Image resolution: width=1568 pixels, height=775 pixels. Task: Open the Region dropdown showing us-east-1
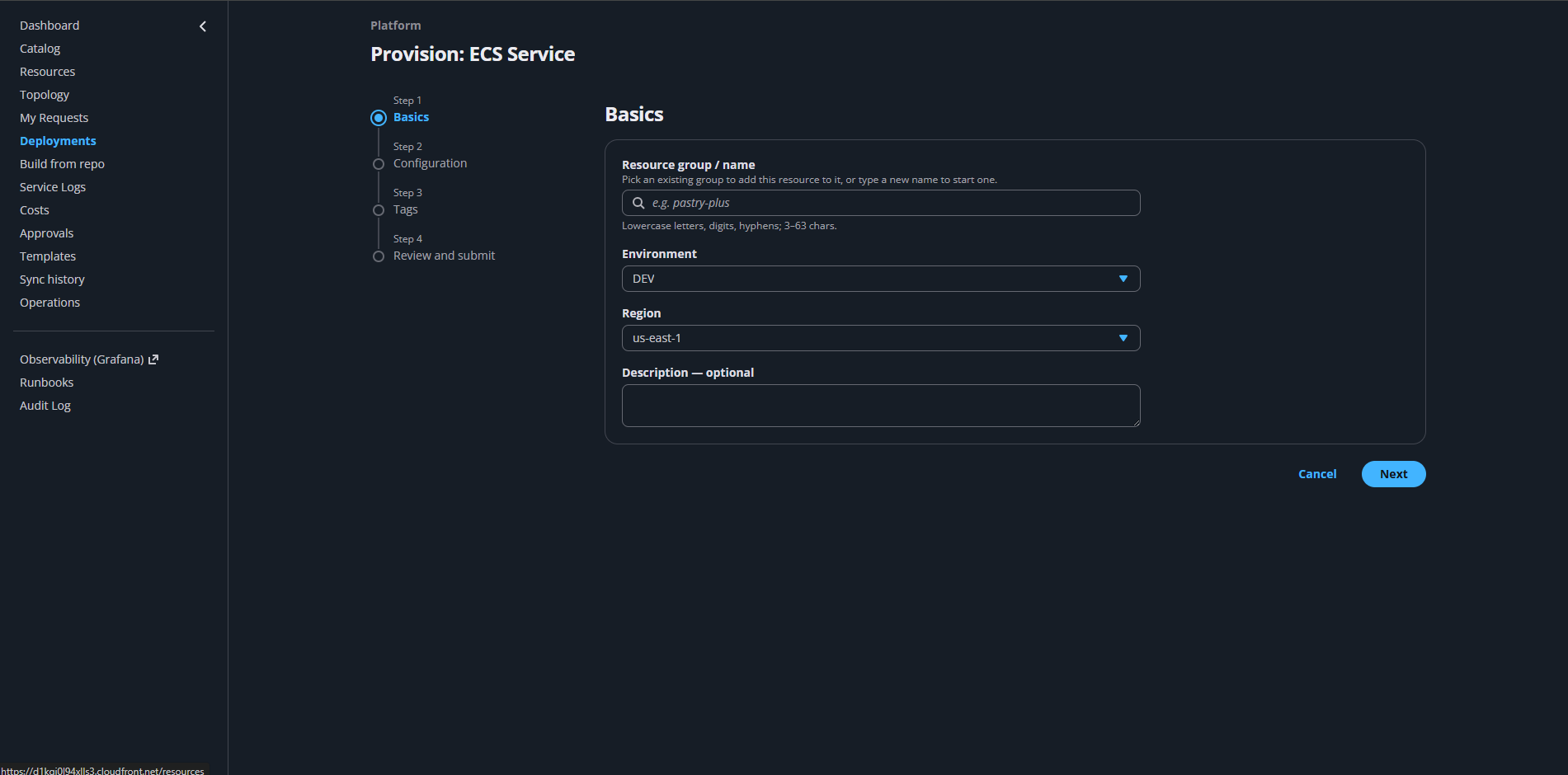pyautogui.click(x=881, y=338)
